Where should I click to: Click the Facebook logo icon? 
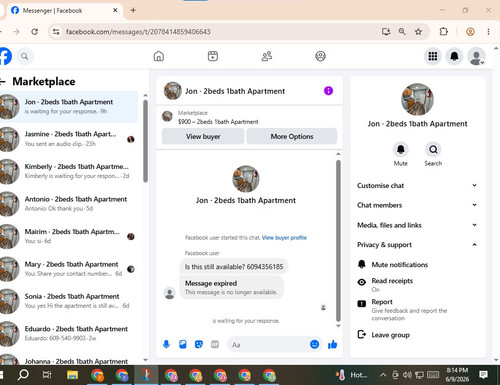click(x=5, y=56)
